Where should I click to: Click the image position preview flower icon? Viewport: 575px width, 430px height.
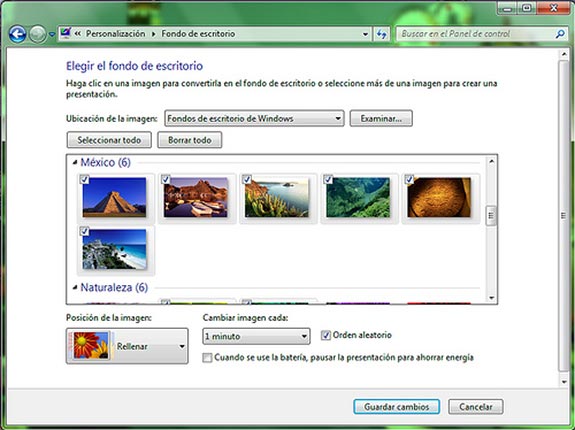click(x=91, y=345)
